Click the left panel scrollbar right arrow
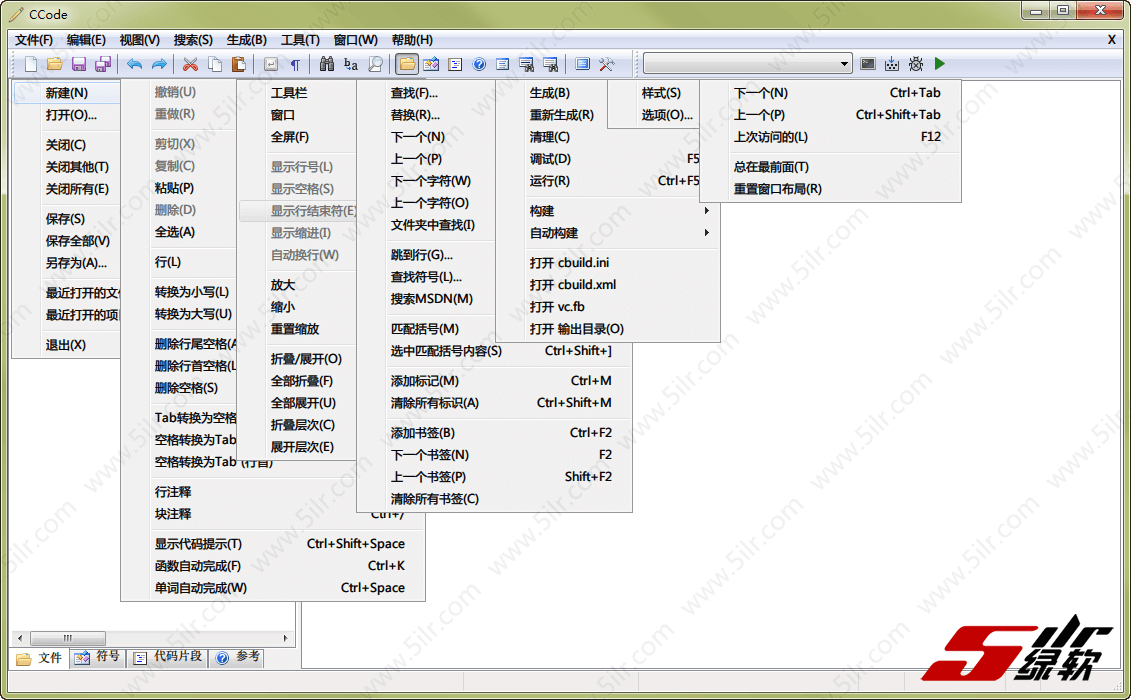 coord(288,638)
